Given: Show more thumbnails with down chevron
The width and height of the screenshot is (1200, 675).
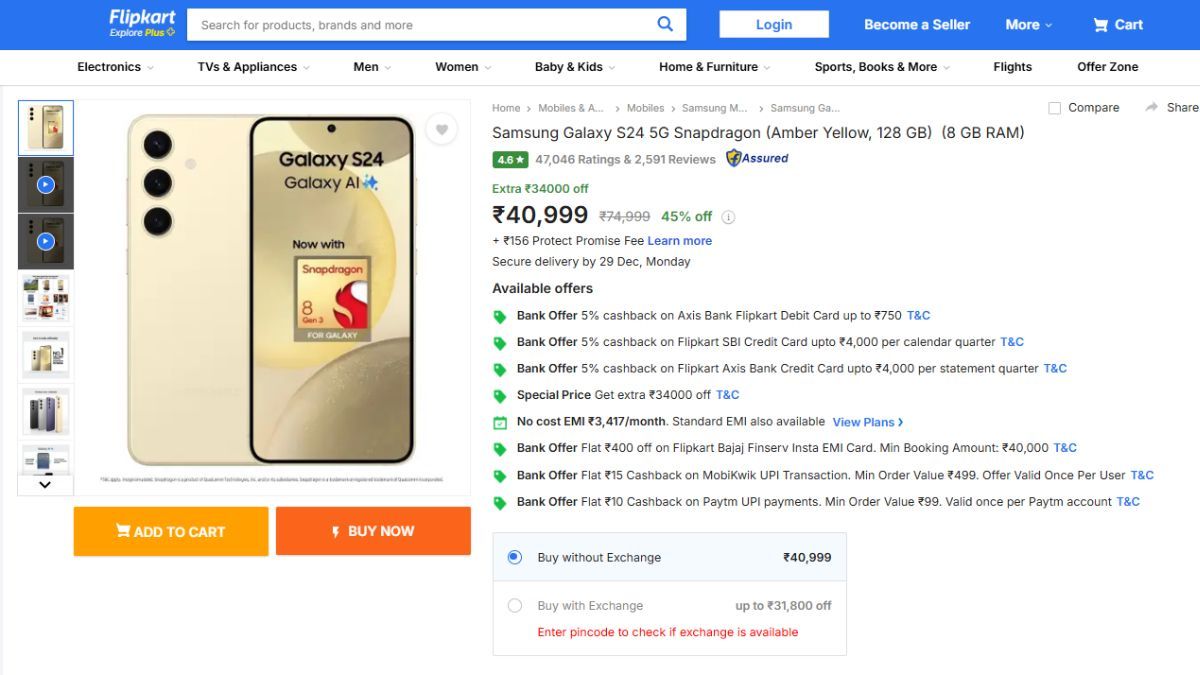Looking at the screenshot, I should tap(45, 484).
